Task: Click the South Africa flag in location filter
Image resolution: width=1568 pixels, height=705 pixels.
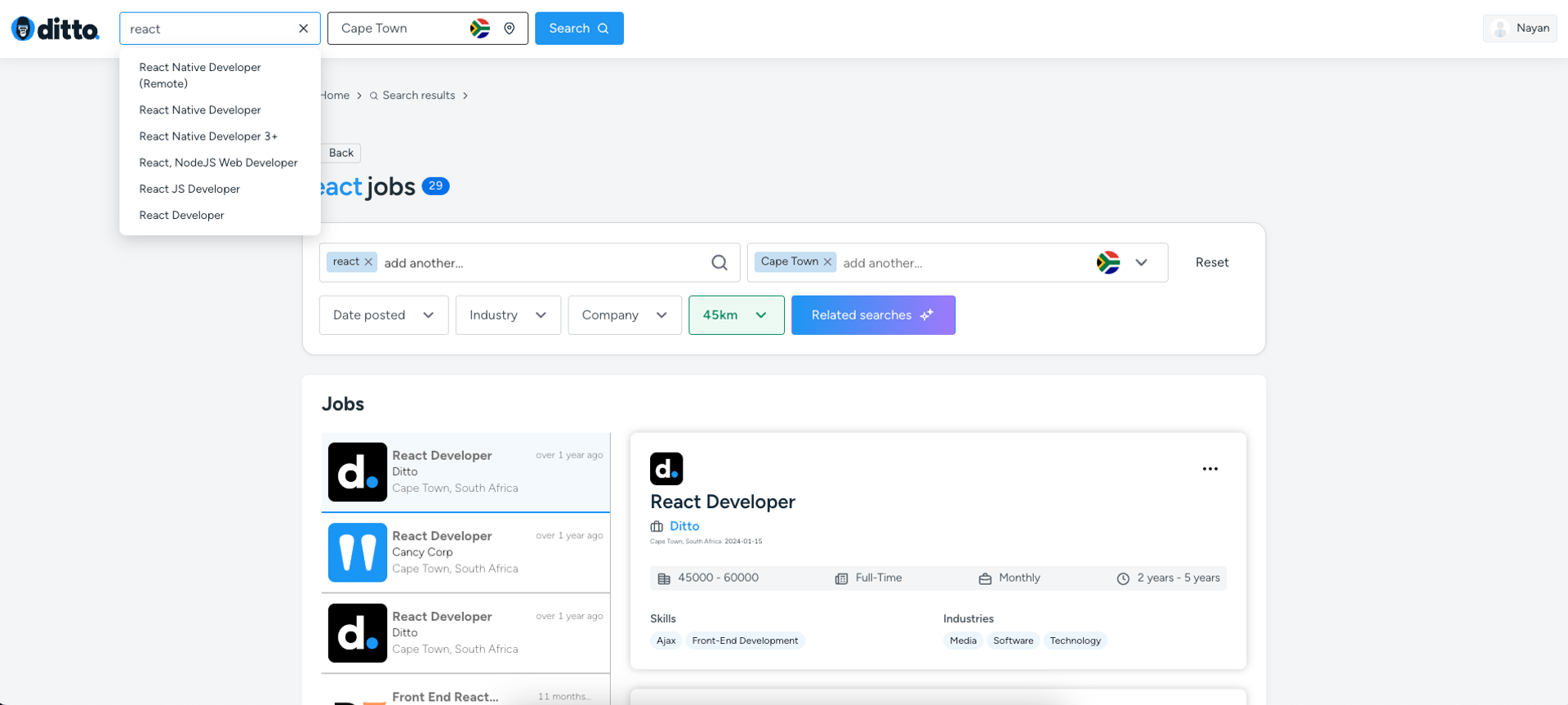Action: pyautogui.click(x=1108, y=262)
